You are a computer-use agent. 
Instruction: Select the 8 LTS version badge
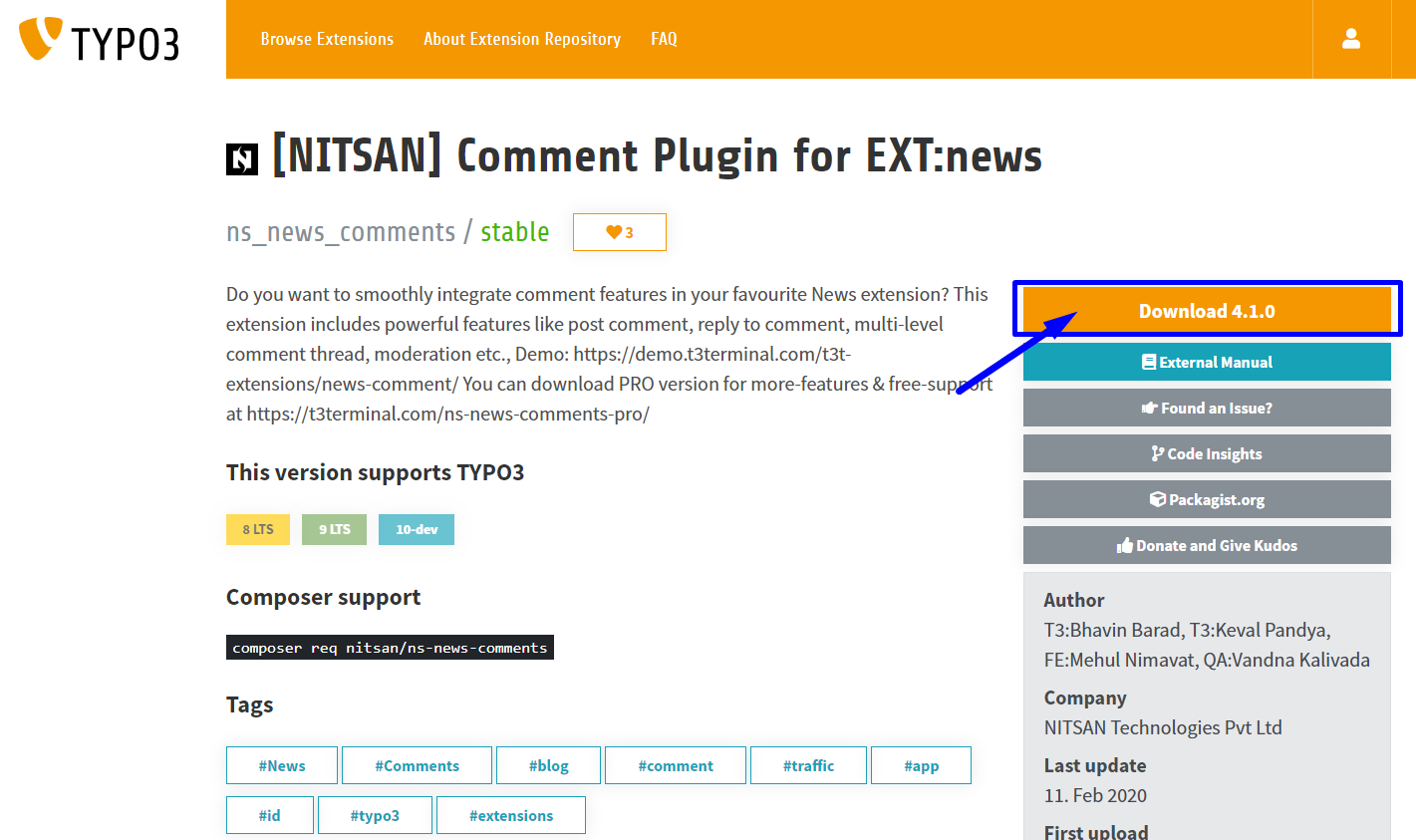pyautogui.click(x=258, y=529)
